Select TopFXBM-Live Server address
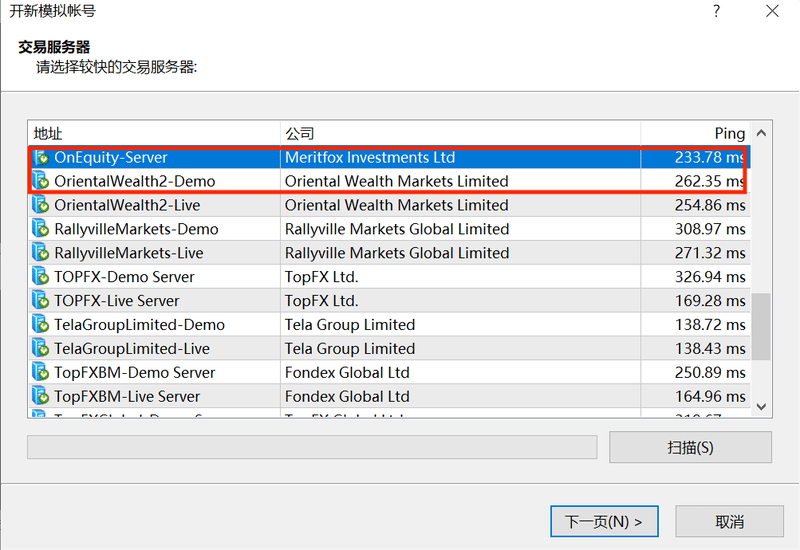Screen dimensions: 800x550 (127, 396)
